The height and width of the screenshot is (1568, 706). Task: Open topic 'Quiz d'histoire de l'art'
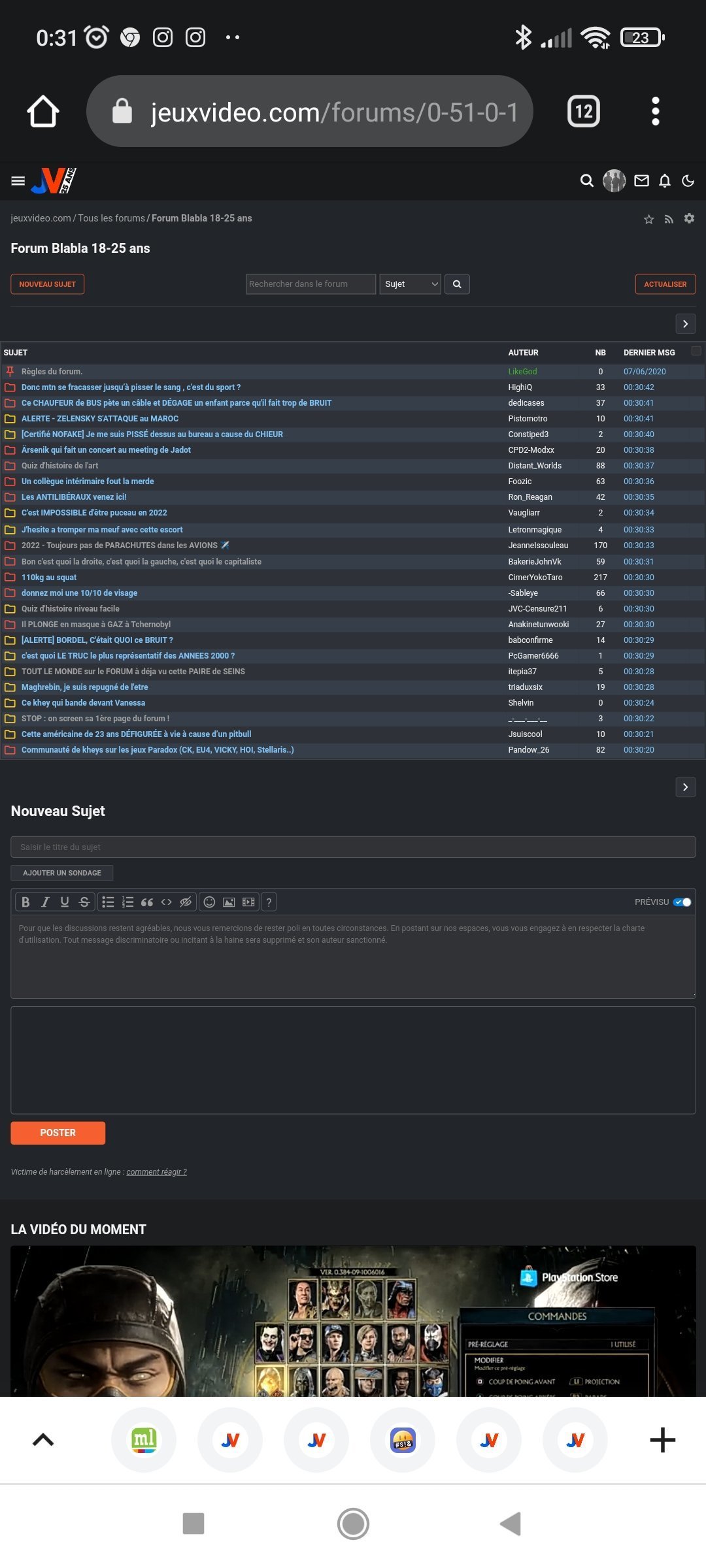pyautogui.click(x=59, y=466)
